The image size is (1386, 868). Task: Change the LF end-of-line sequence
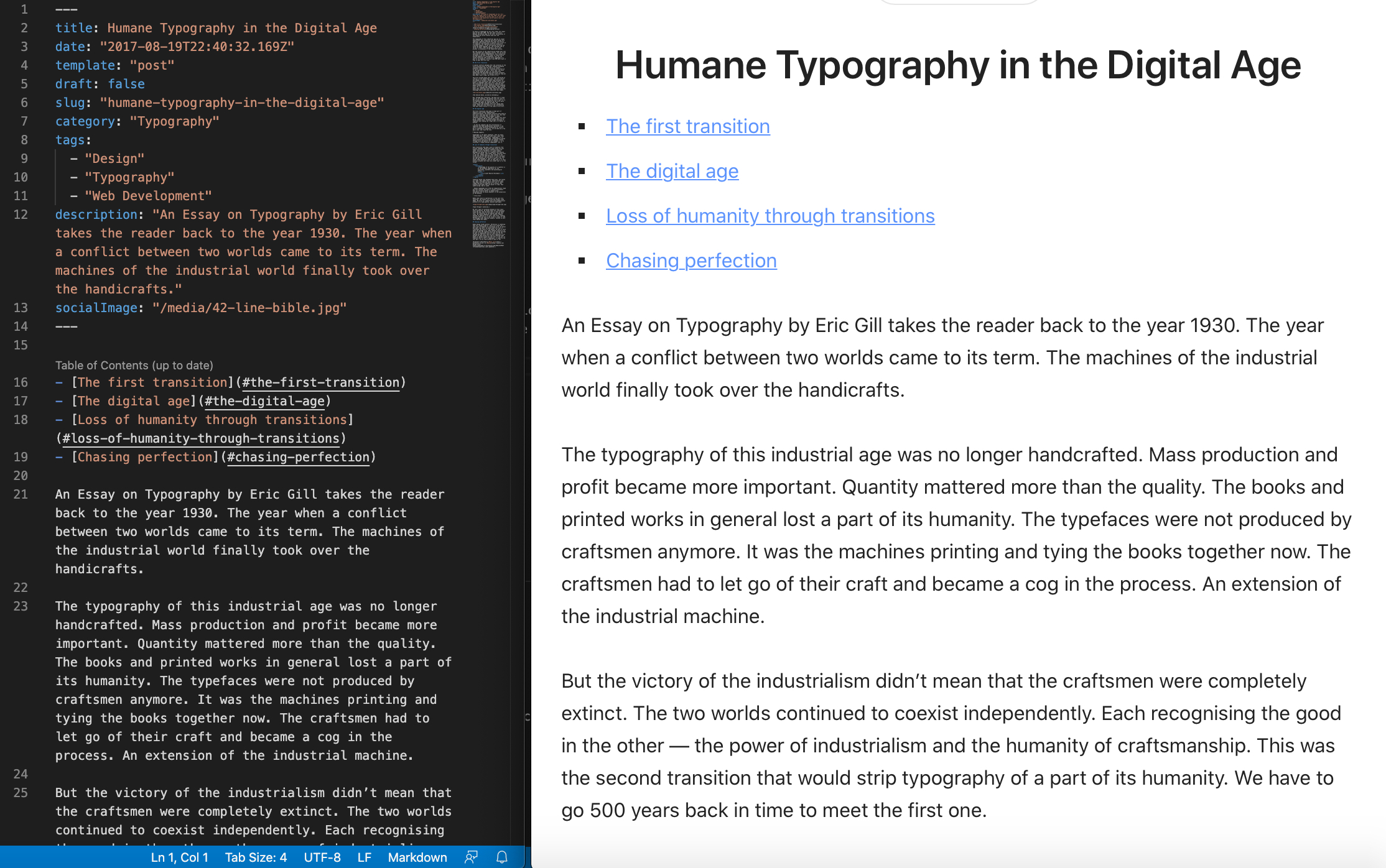(365, 857)
